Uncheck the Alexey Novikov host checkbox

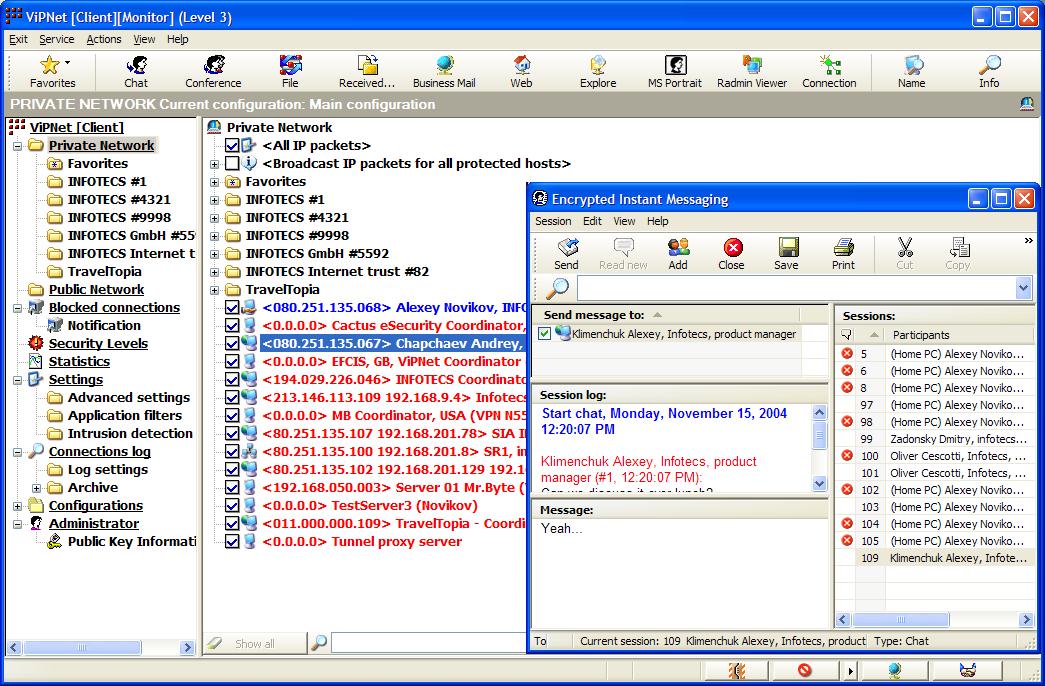pos(232,307)
